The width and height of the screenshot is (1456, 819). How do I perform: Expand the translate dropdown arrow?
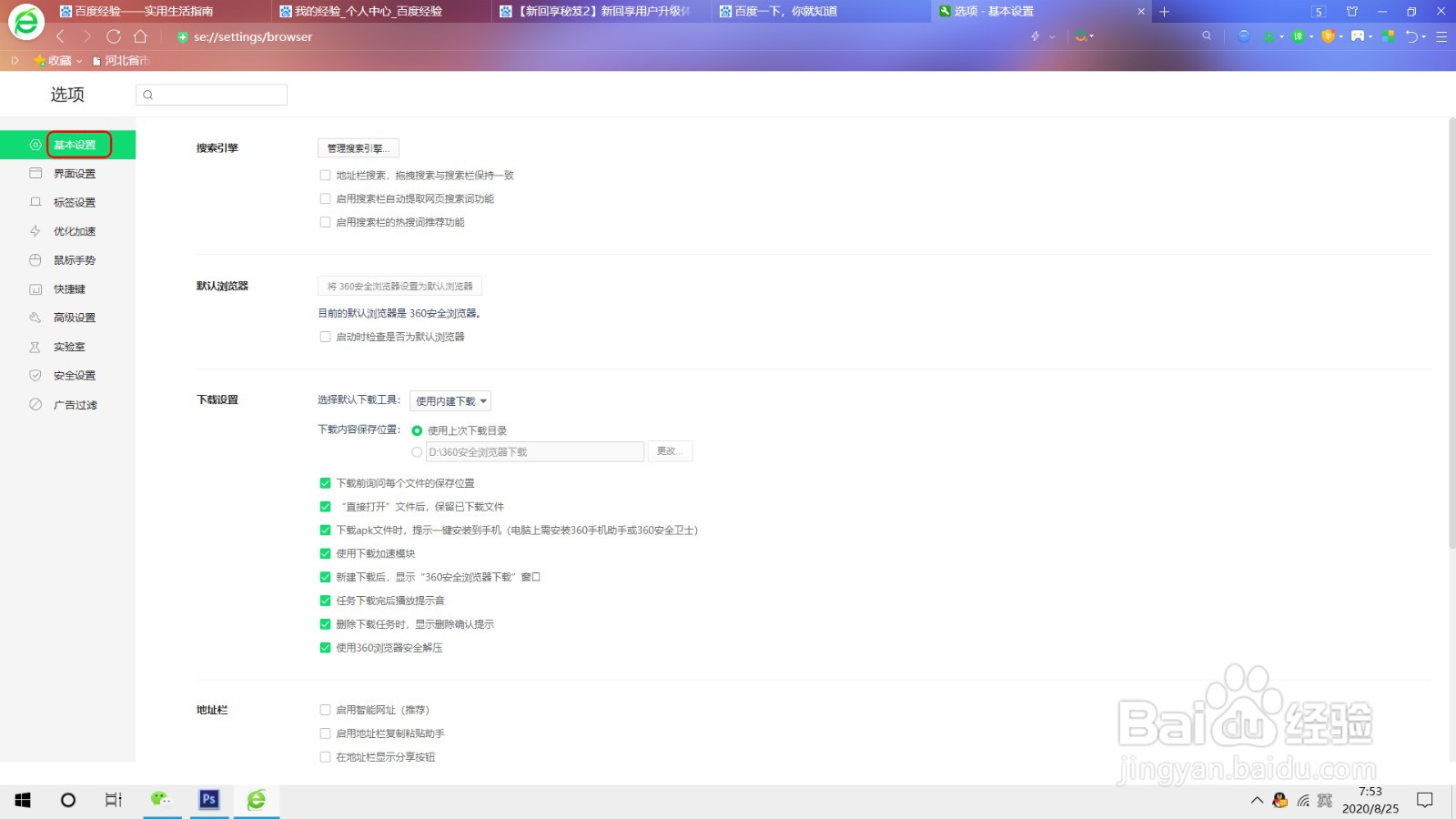pyautogui.click(x=1311, y=36)
